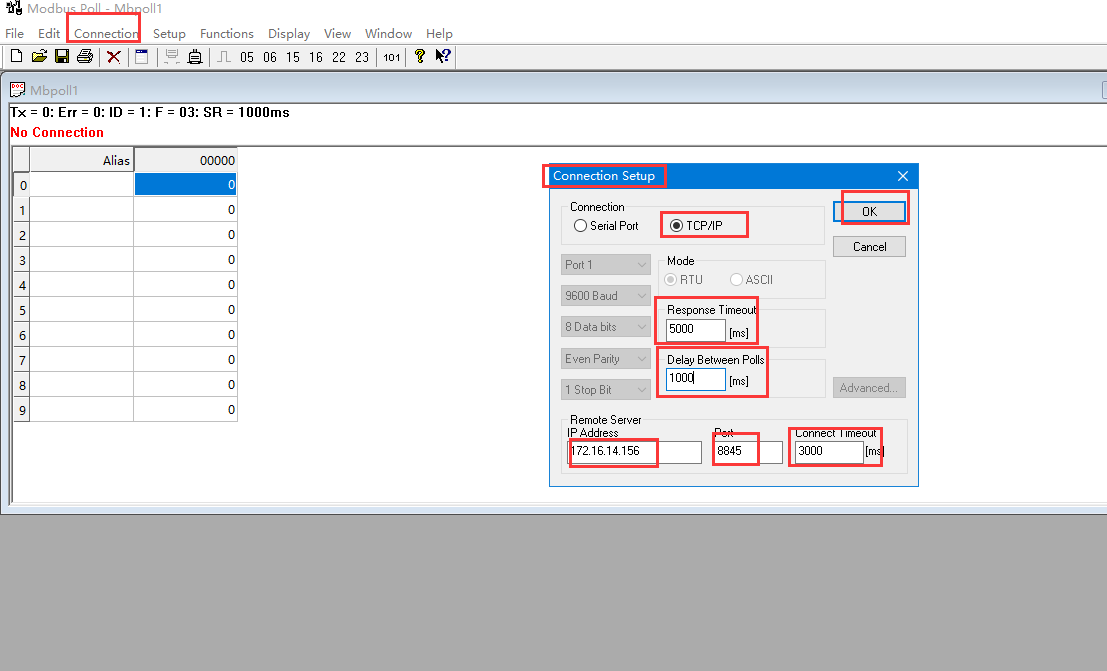Select the TCP/IP connection option
This screenshot has width=1107, height=671.
click(677, 226)
